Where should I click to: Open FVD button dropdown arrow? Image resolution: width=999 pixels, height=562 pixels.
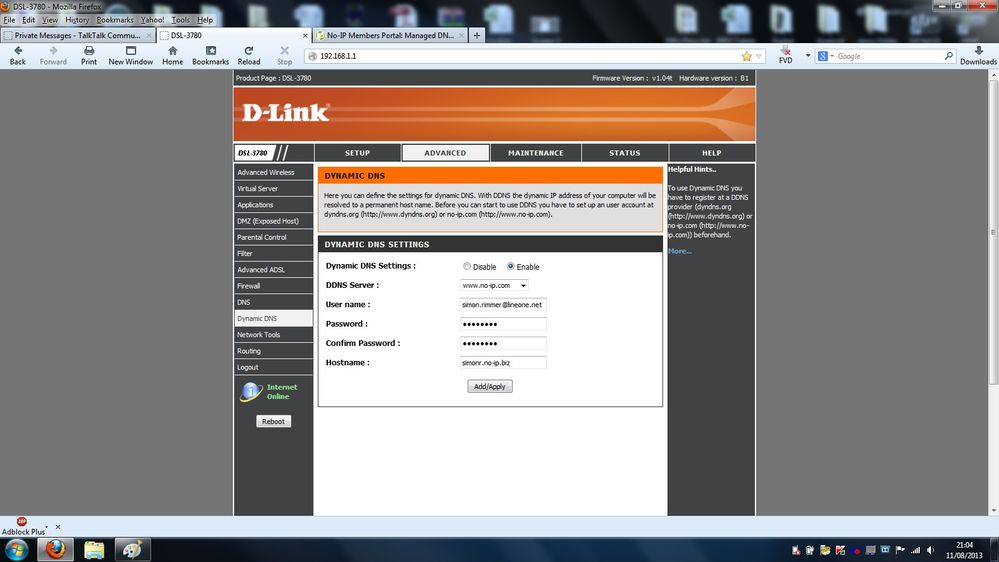click(808, 55)
